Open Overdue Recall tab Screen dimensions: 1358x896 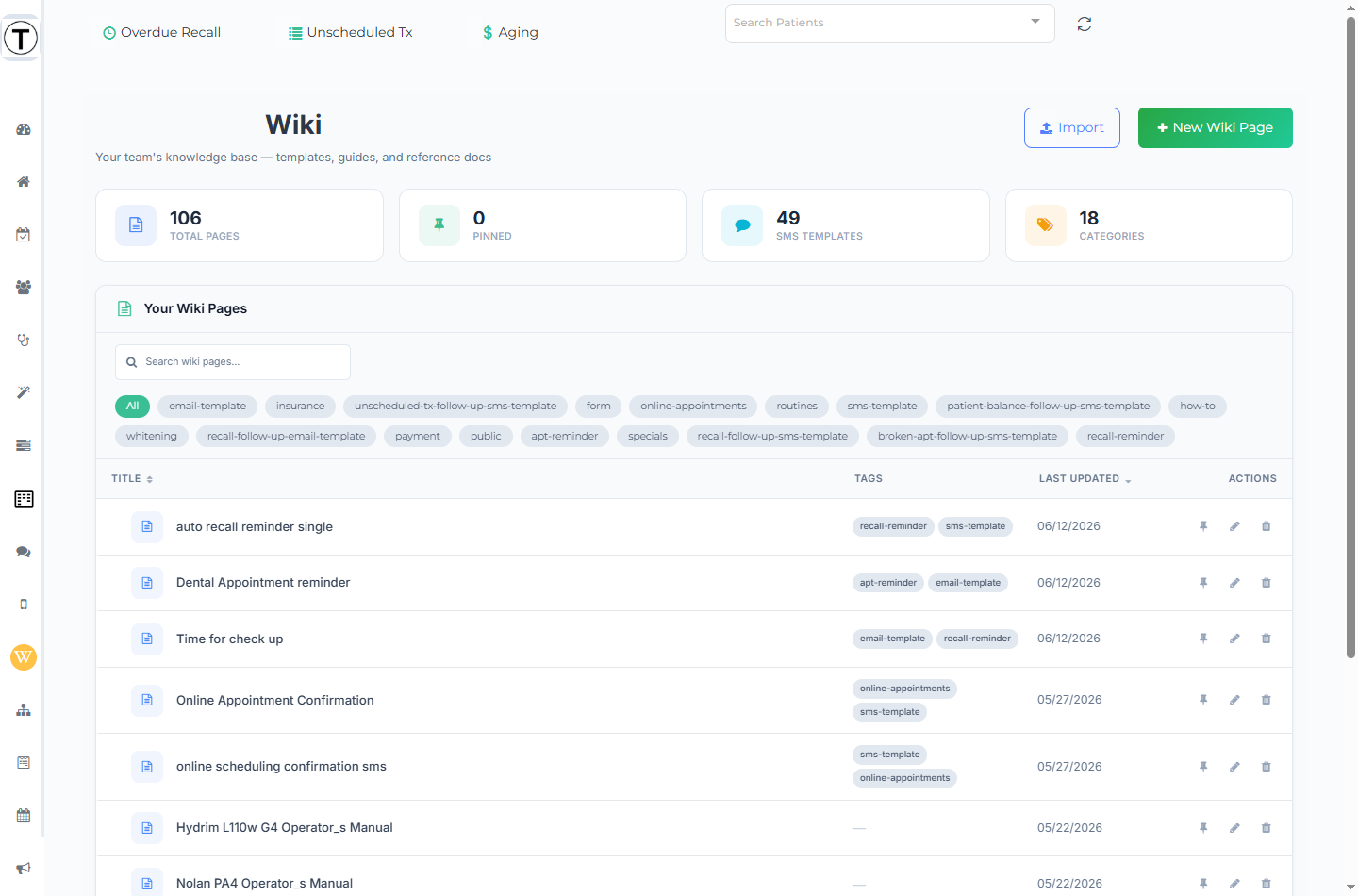tap(161, 32)
